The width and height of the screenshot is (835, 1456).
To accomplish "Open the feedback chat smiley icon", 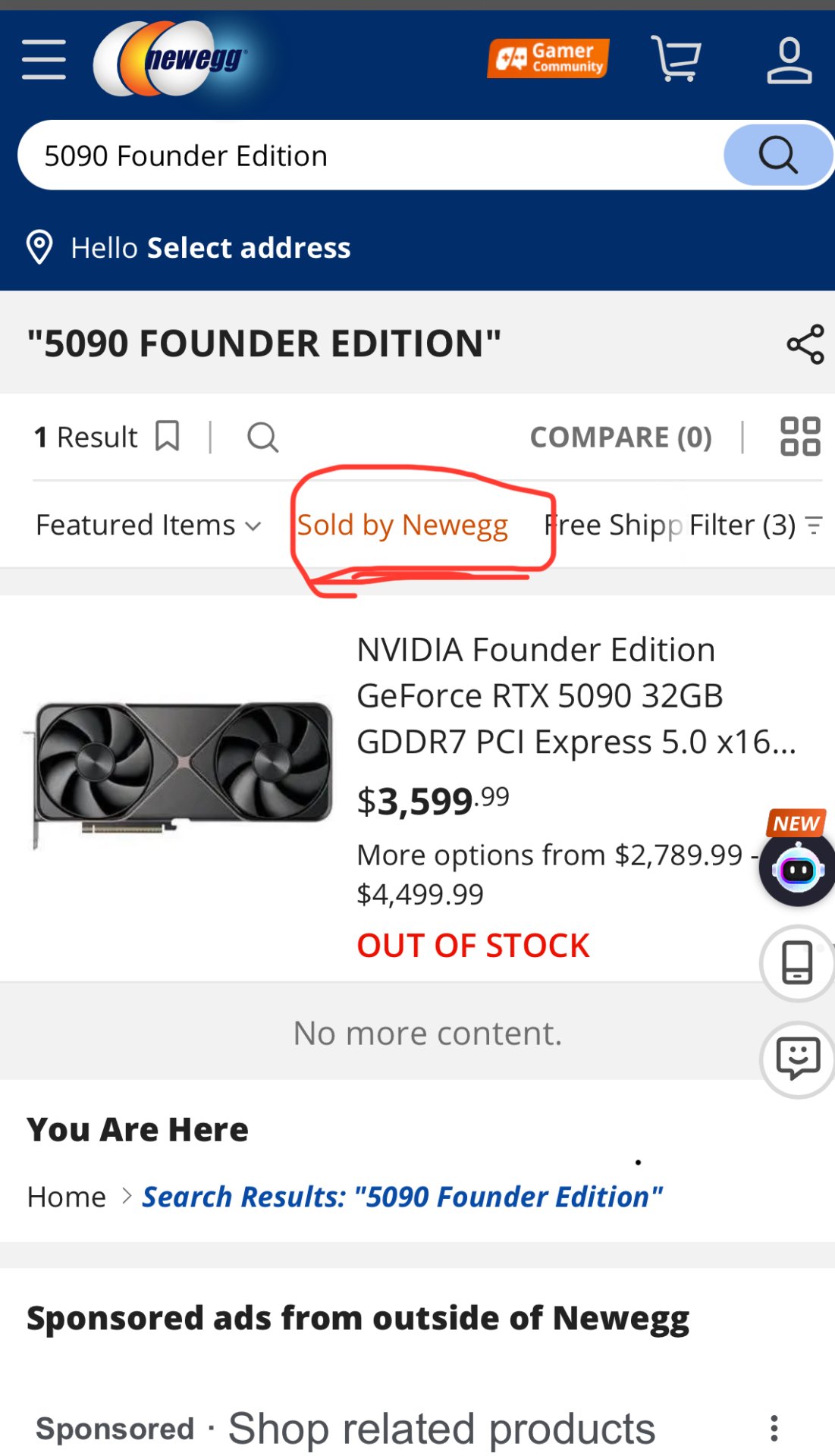I will pyautogui.click(x=797, y=1059).
